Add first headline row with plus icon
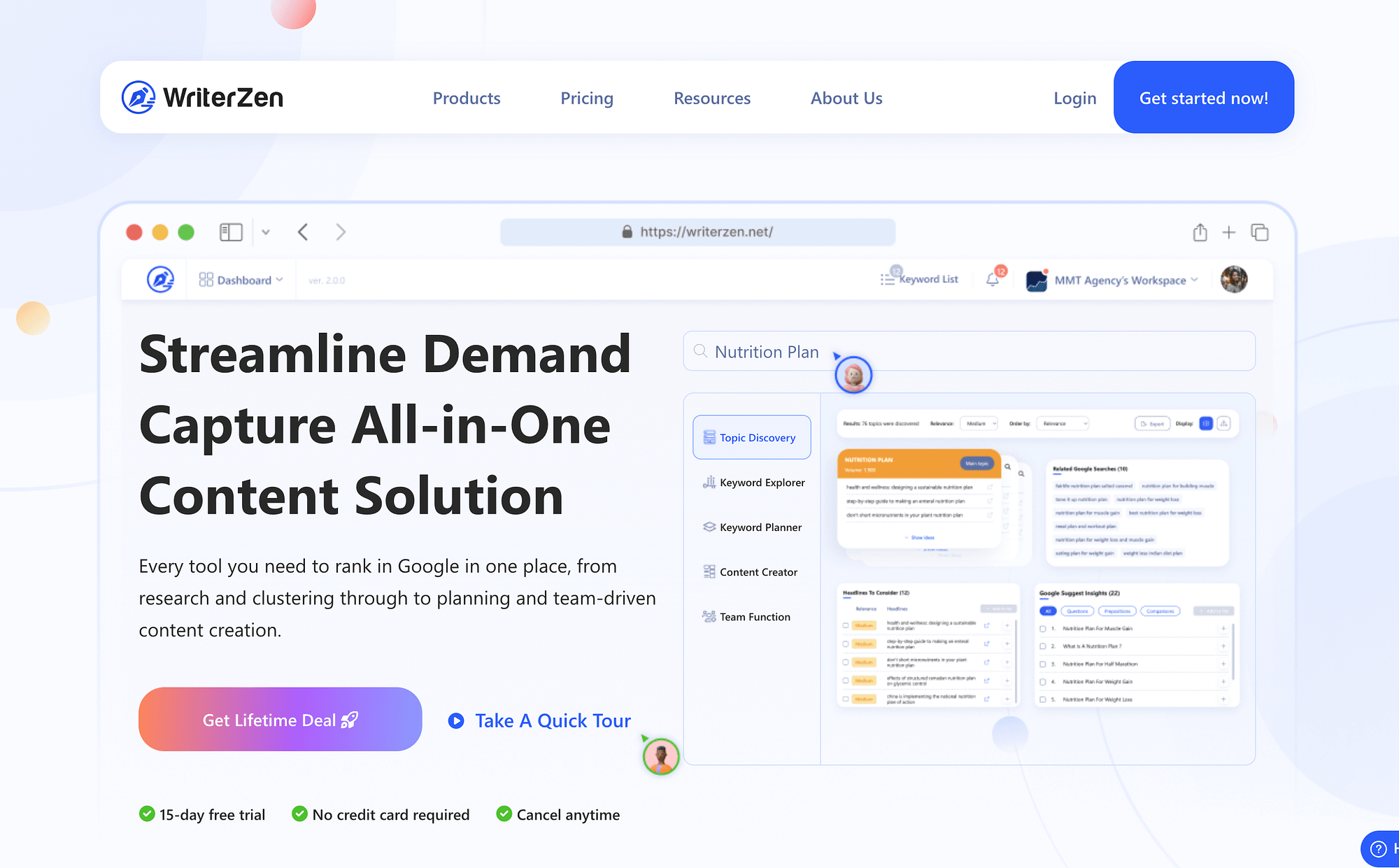1399x868 pixels. pyautogui.click(x=1007, y=625)
